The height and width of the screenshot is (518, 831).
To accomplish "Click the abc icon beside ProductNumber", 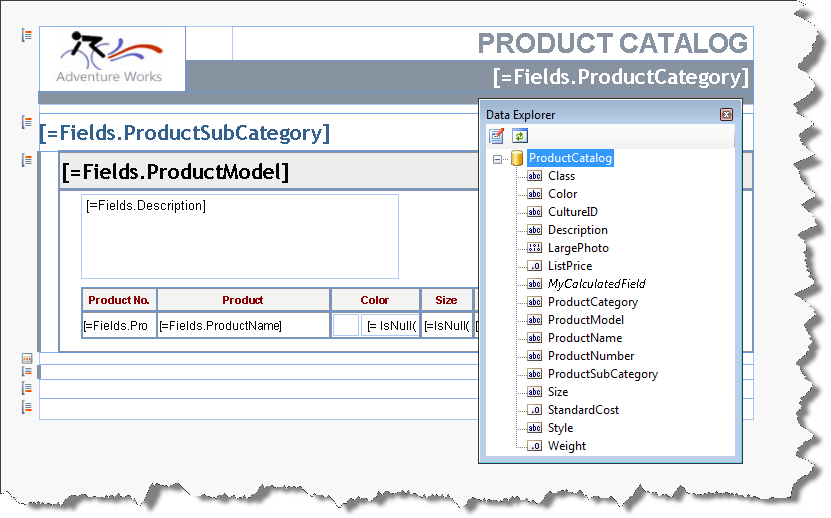I will pos(534,356).
